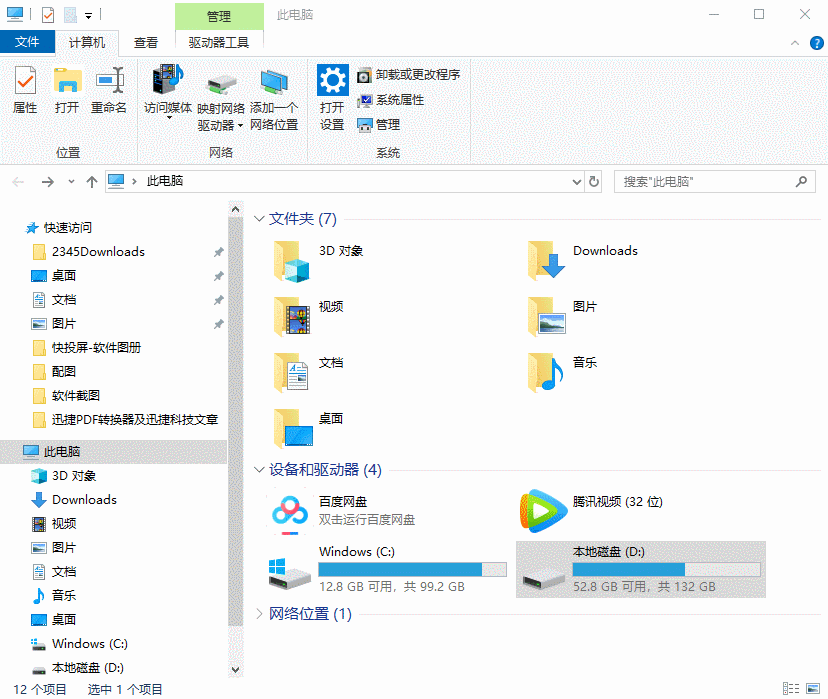Select 本地磁盘 (D:) drive icon in main pane
The width and height of the screenshot is (828, 699).
pyautogui.click(x=543, y=580)
